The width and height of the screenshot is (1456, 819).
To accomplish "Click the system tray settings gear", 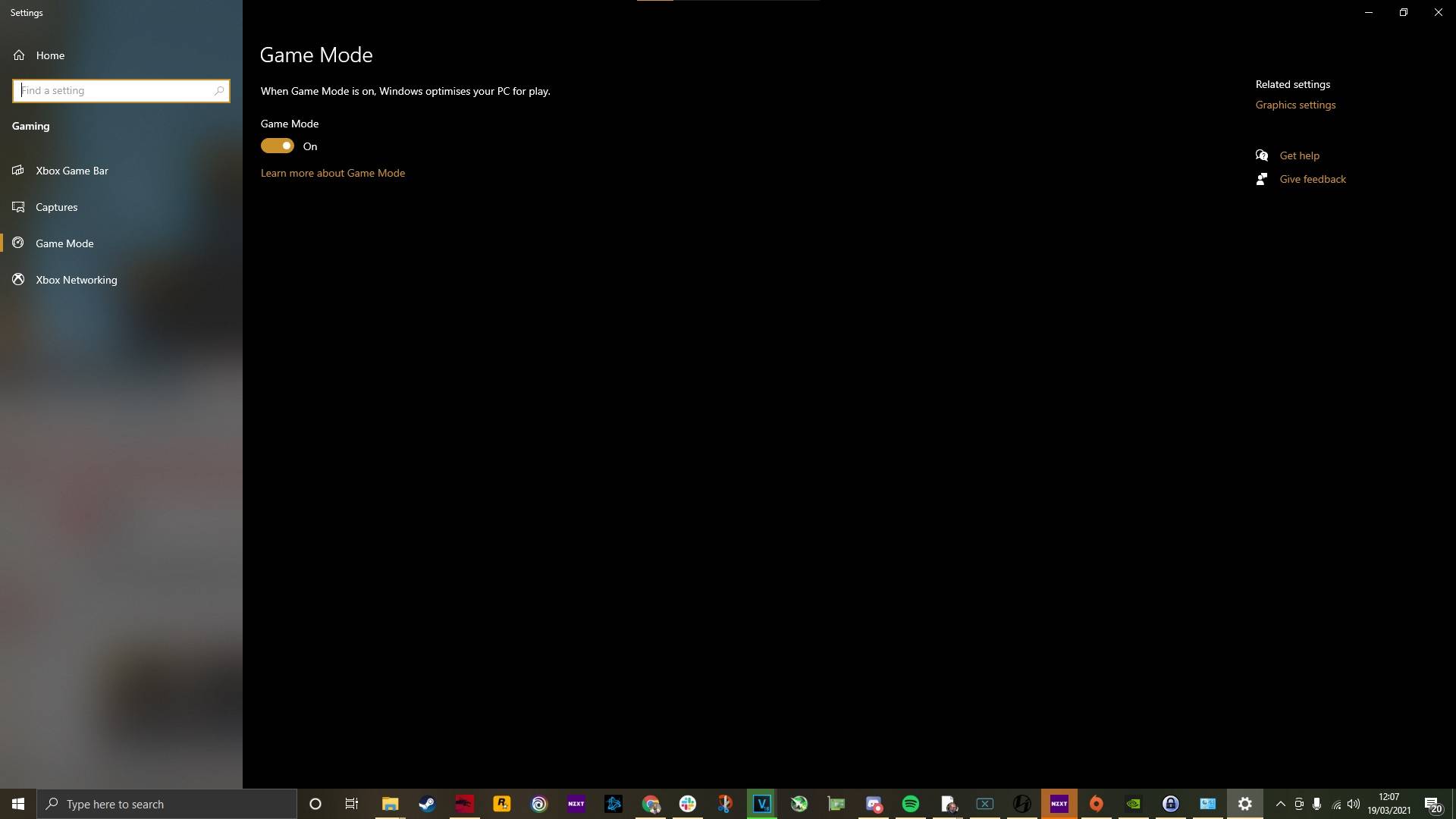I will 1244,803.
